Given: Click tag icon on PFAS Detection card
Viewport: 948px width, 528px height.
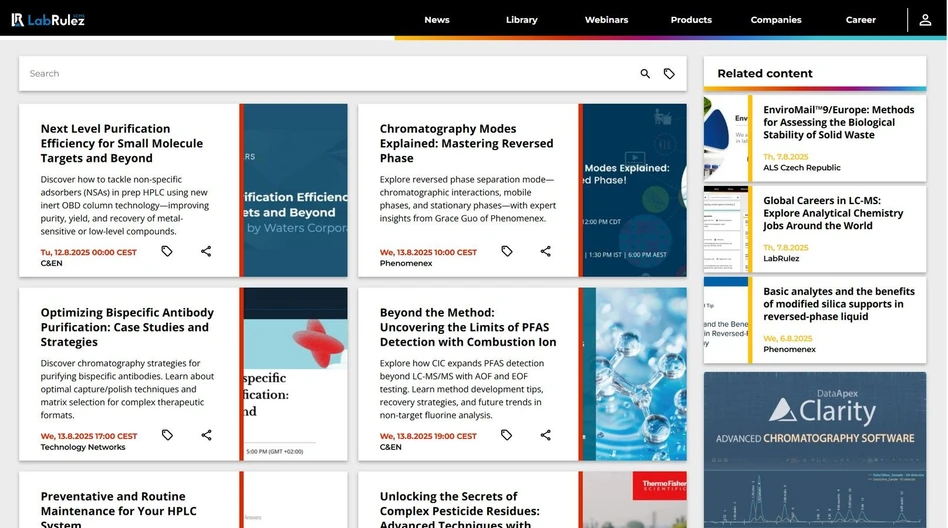Looking at the screenshot, I should click(506, 435).
